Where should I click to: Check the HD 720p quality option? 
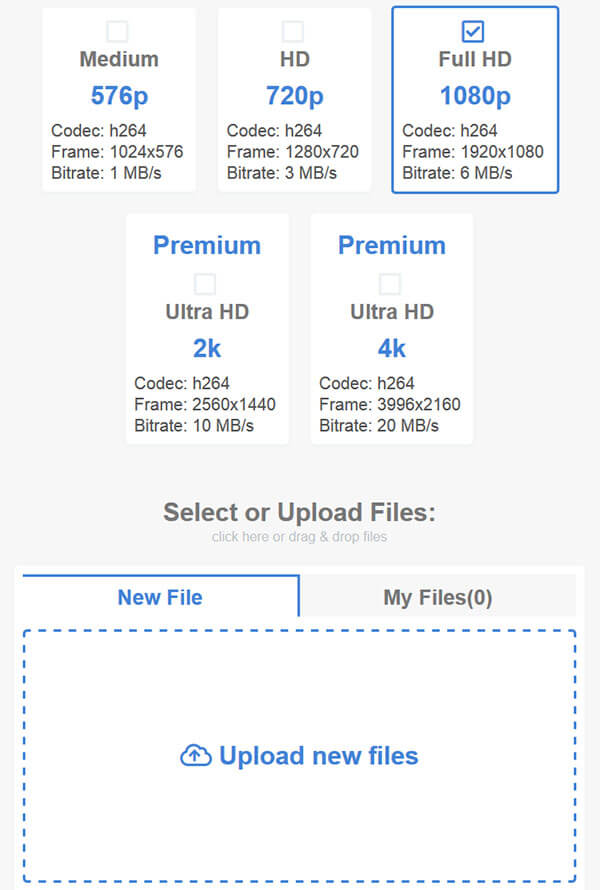[295, 31]
